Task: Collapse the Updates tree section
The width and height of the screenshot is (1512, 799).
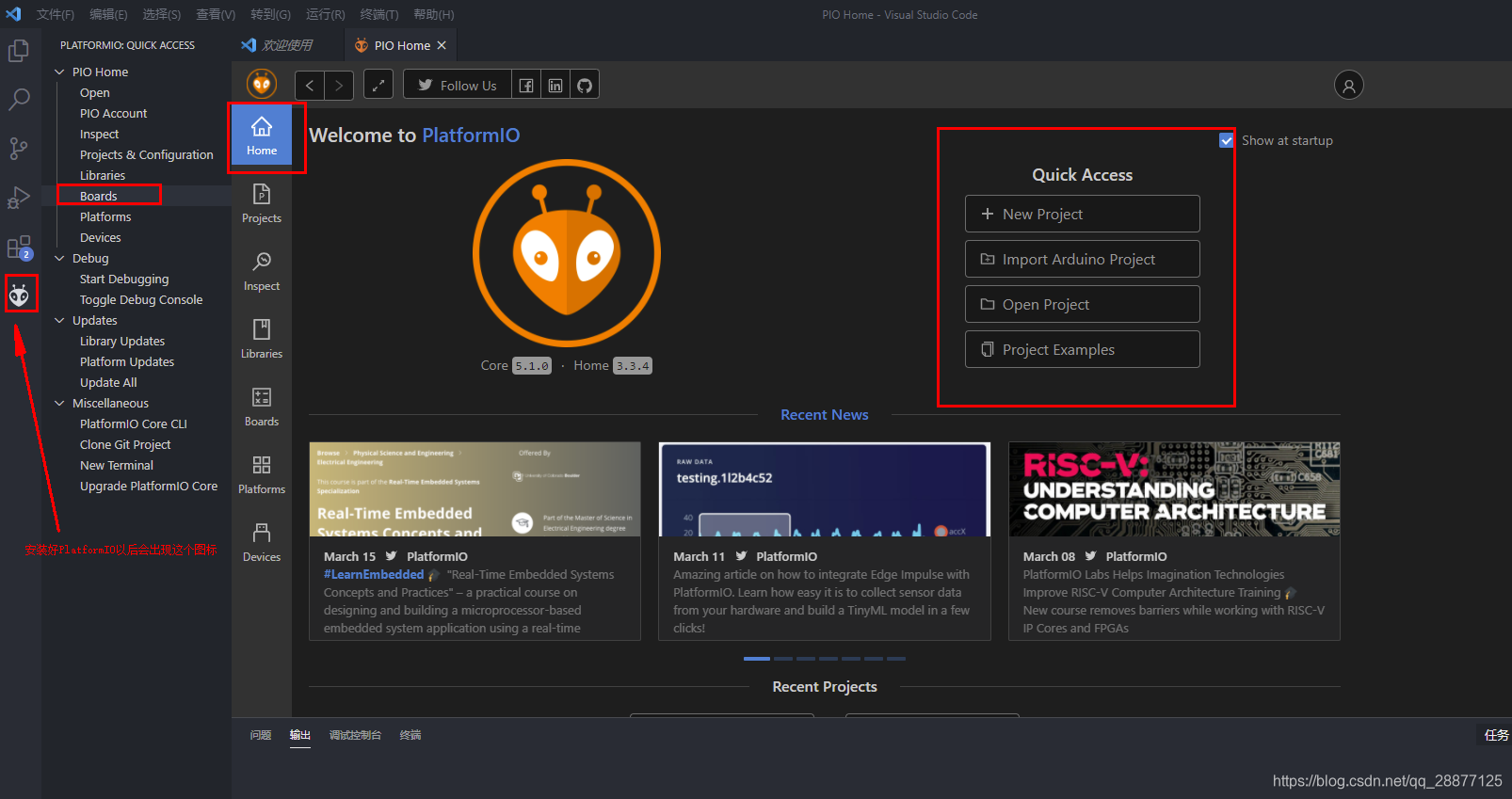Action: pos(60,320)
